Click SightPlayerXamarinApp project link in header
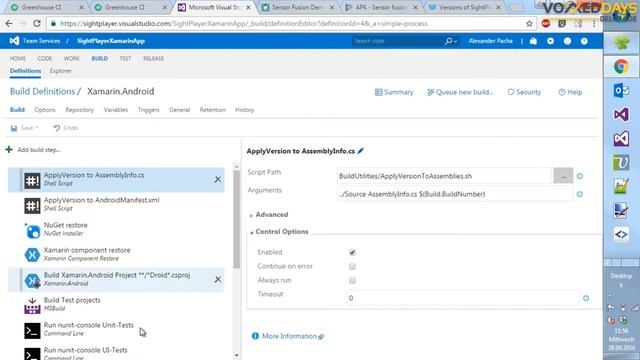 [x=111, y=41]
